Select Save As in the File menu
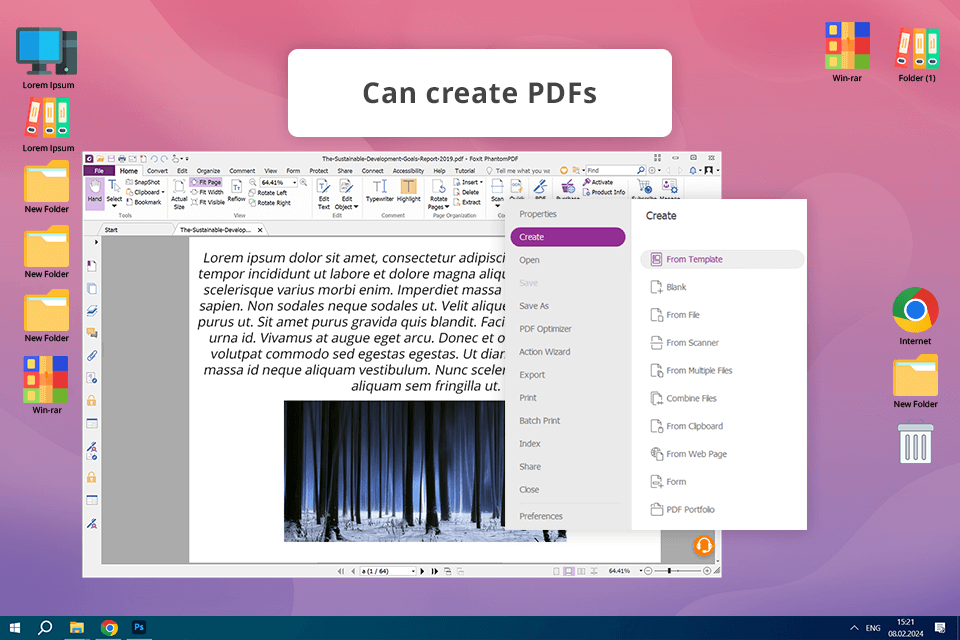The image size is (960, 640). (x=534, y=306)
